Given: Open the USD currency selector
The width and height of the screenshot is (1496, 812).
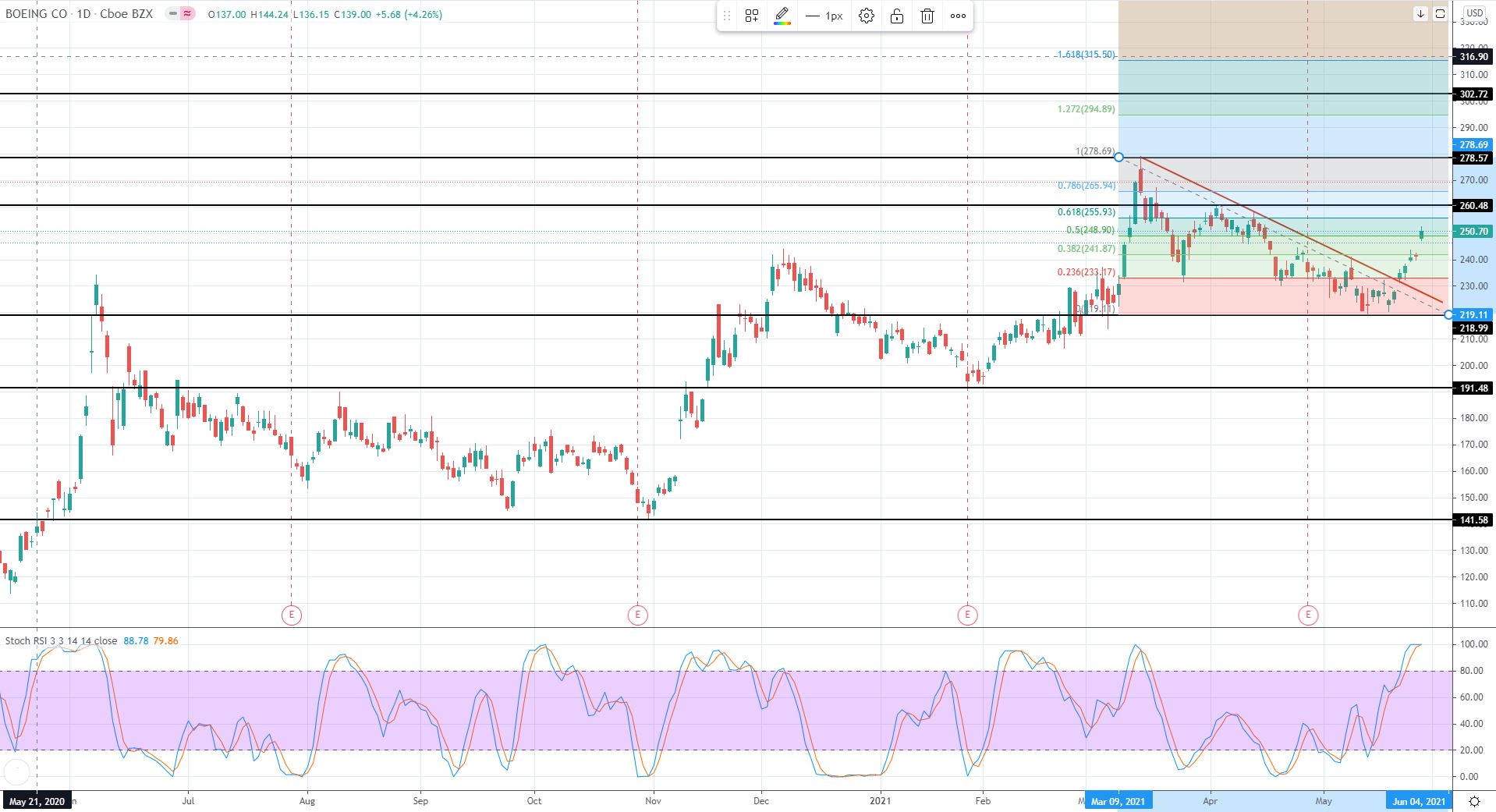Looking at the screenshot, I should point(1474,13).
